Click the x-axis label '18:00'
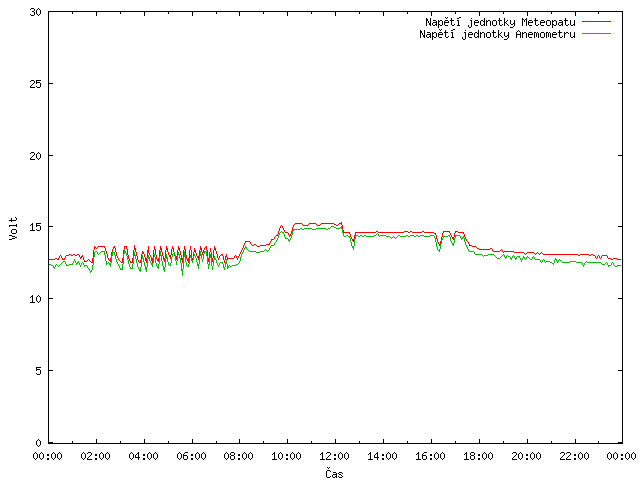 (478, 456)
